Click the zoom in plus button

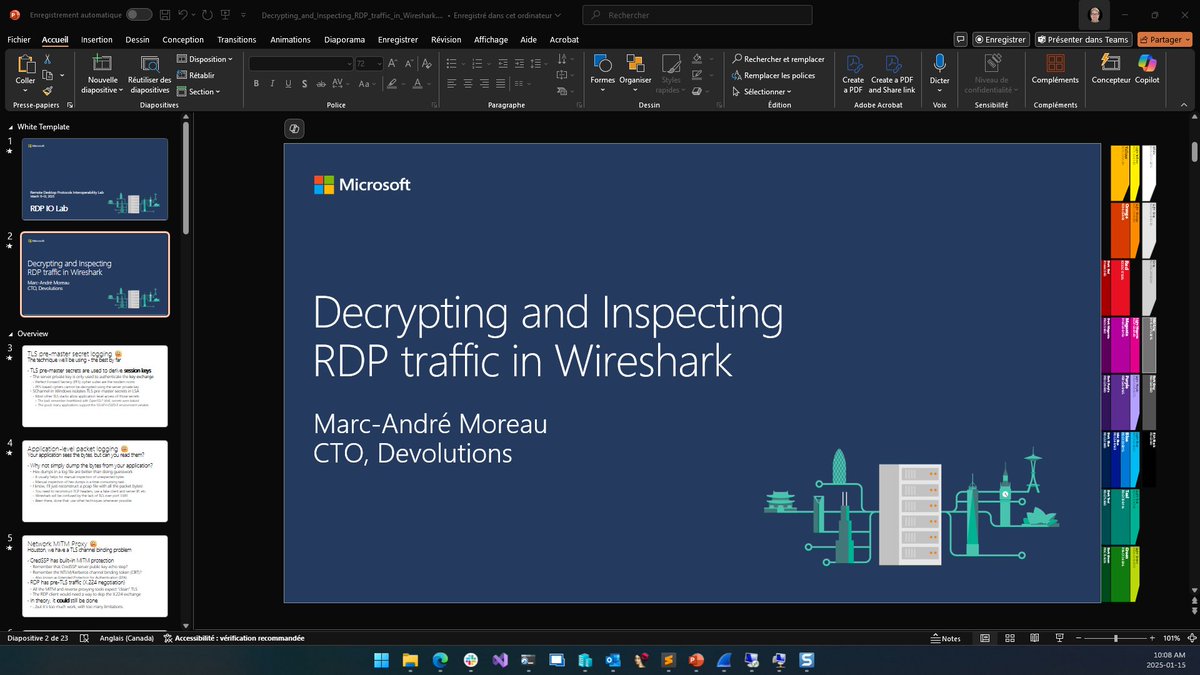pos(1151,638)
